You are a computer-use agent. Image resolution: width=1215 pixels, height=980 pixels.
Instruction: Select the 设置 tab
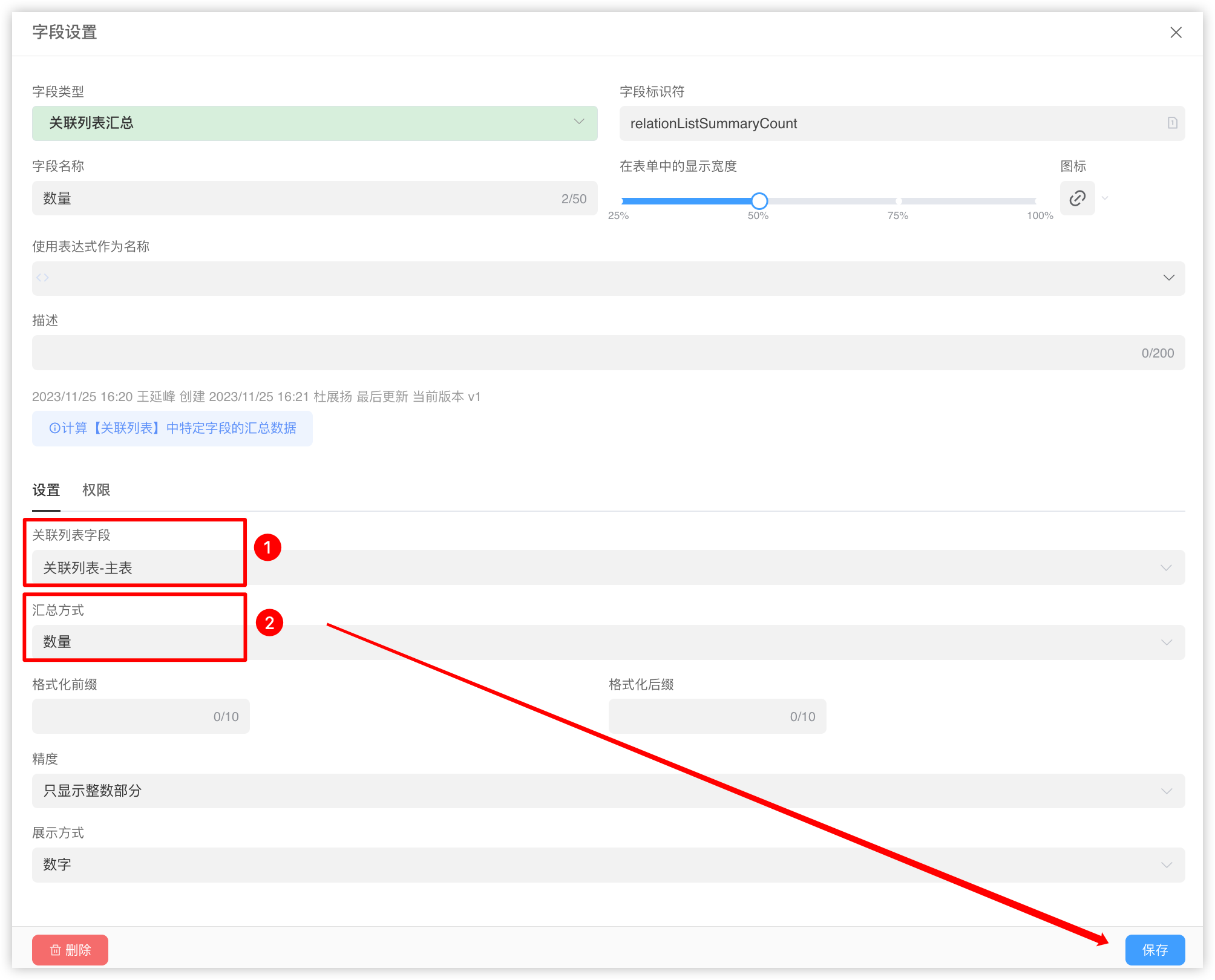(46, 490)
